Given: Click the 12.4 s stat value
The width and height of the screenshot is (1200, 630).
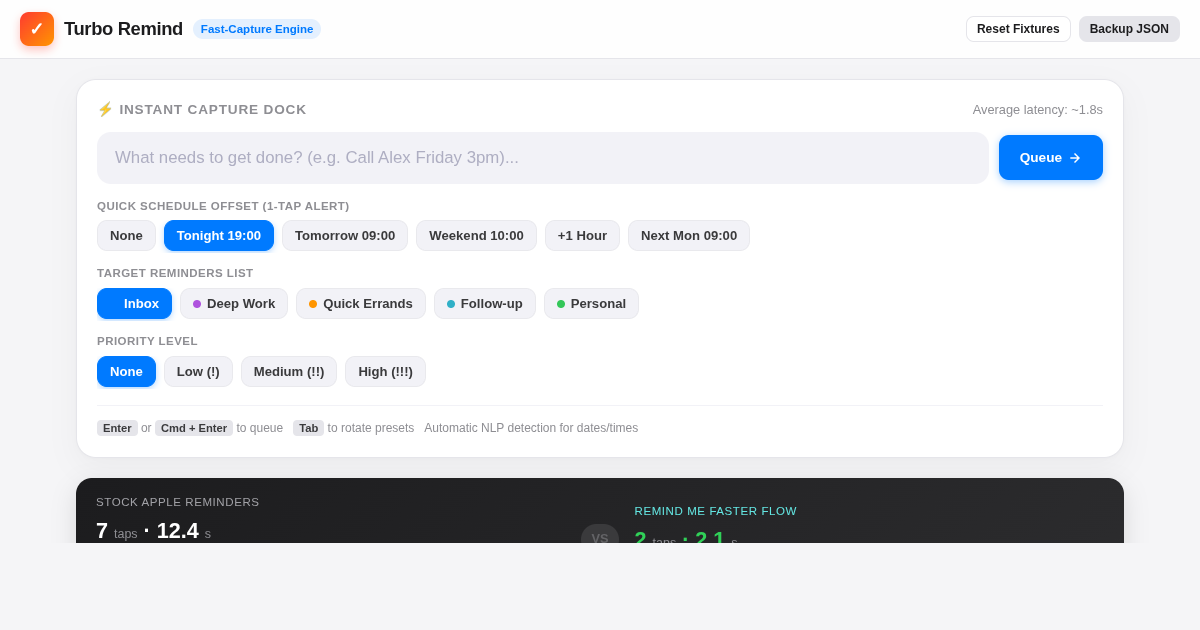Looking at the screenshot, I should 184,531.
